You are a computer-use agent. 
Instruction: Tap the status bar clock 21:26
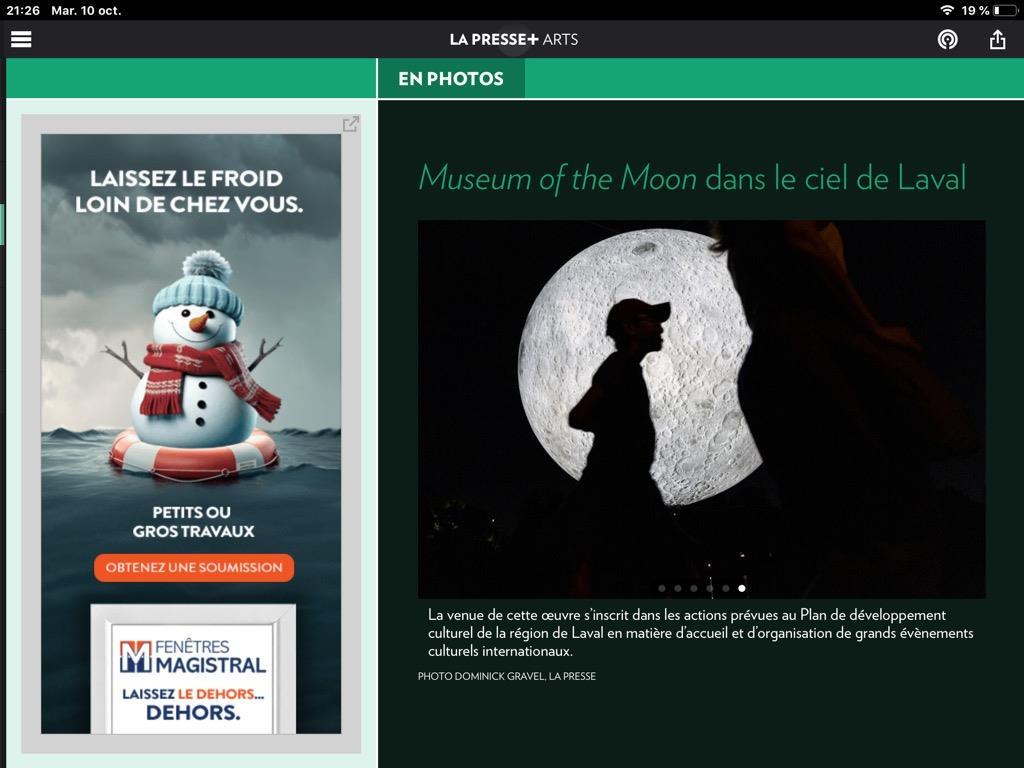click(x=23, y=10)
